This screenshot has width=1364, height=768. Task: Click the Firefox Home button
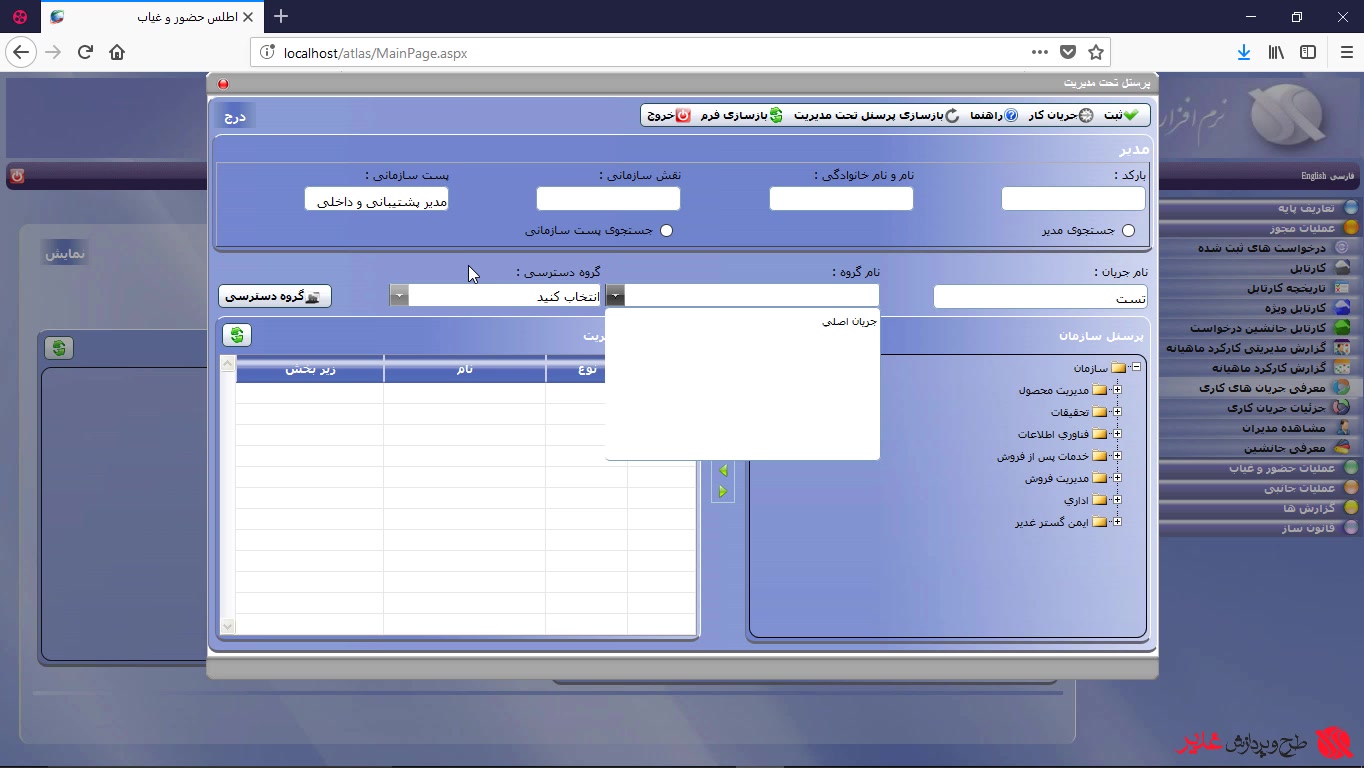(x=117, y=53)
